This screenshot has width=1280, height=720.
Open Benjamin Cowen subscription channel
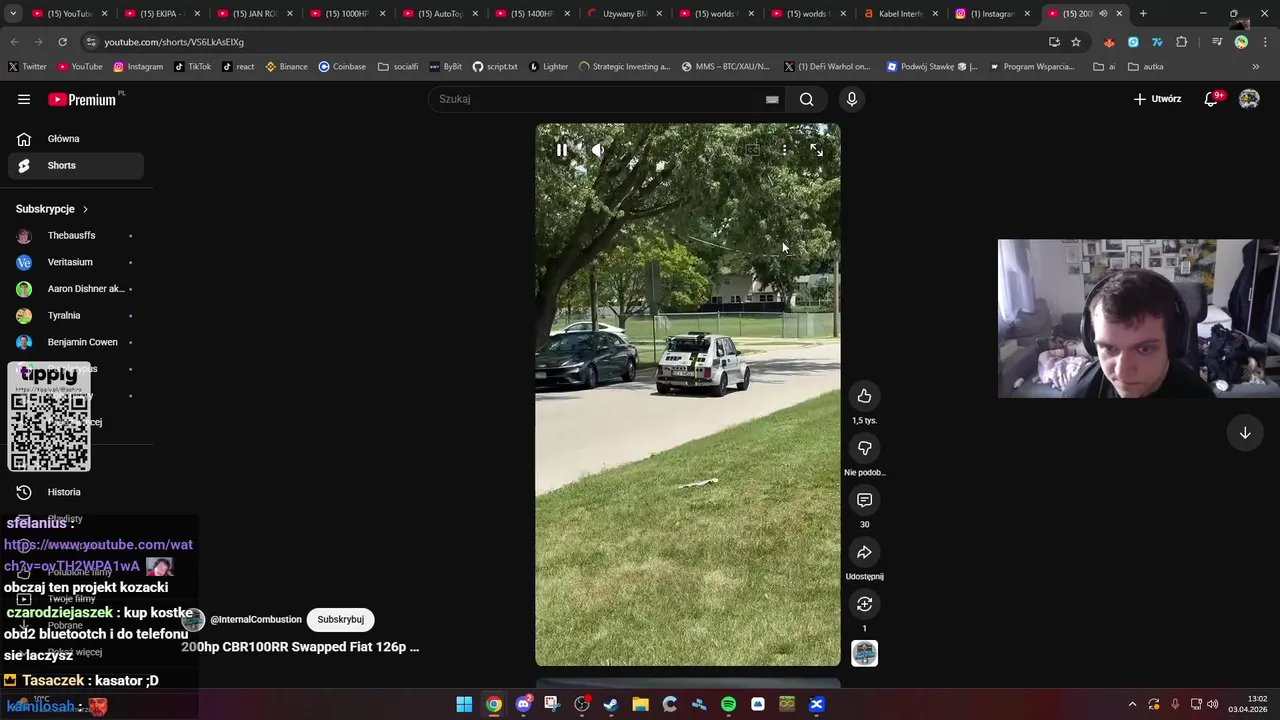76,342
